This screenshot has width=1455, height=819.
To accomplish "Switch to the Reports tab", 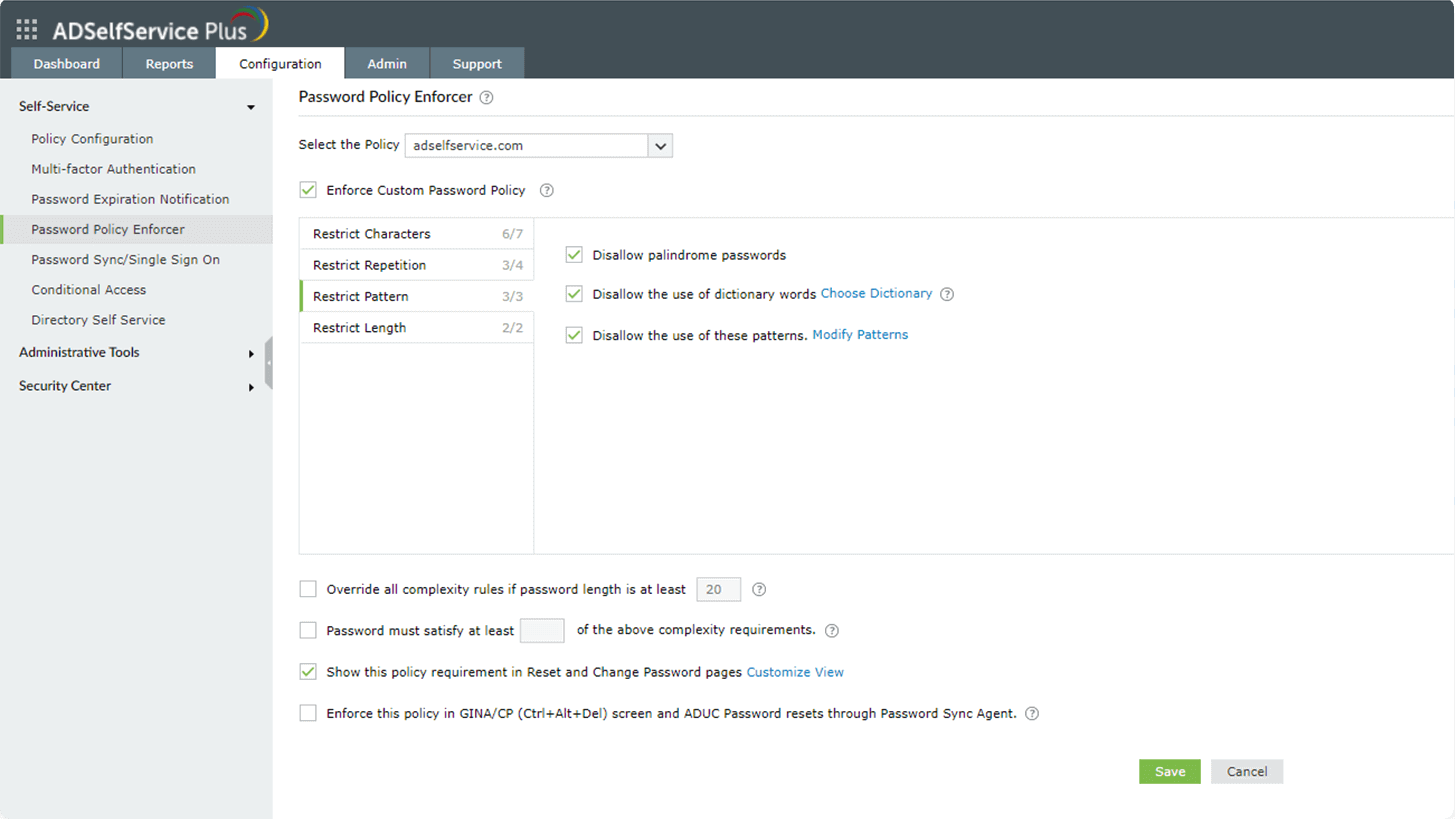I will [169, 64].
